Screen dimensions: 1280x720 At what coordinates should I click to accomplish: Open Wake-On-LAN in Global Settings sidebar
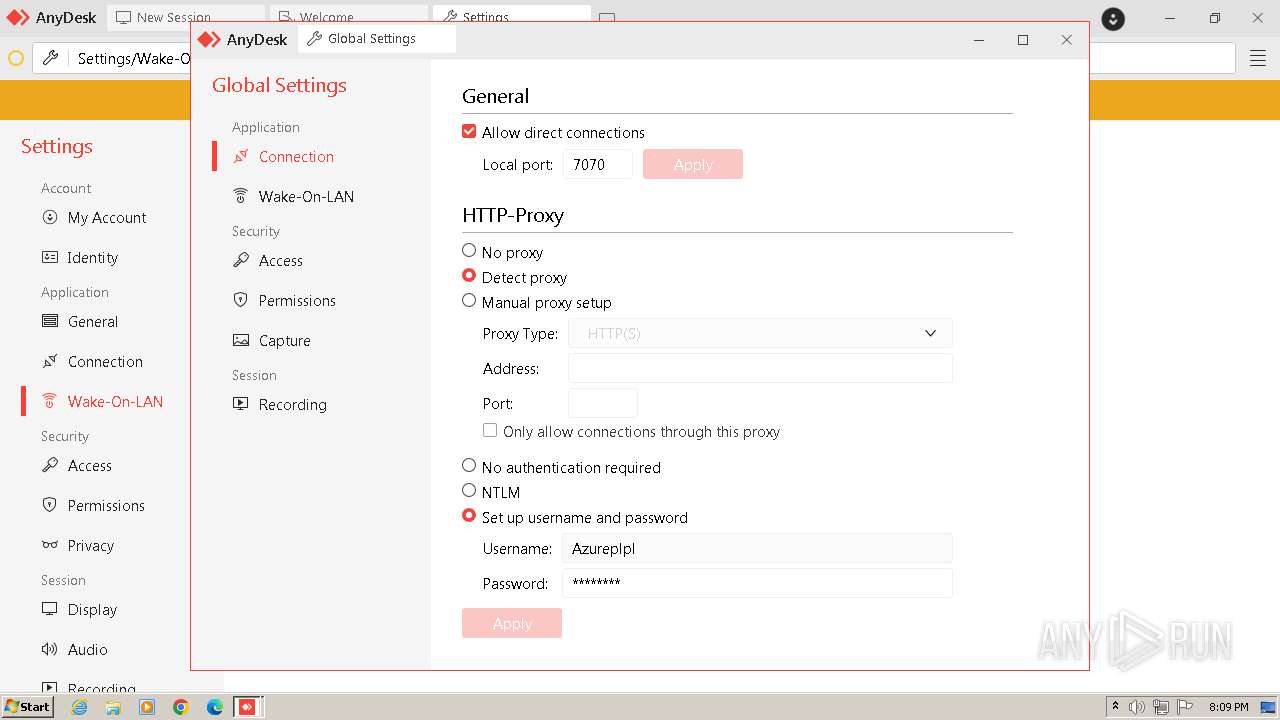[x=306, y=197]
